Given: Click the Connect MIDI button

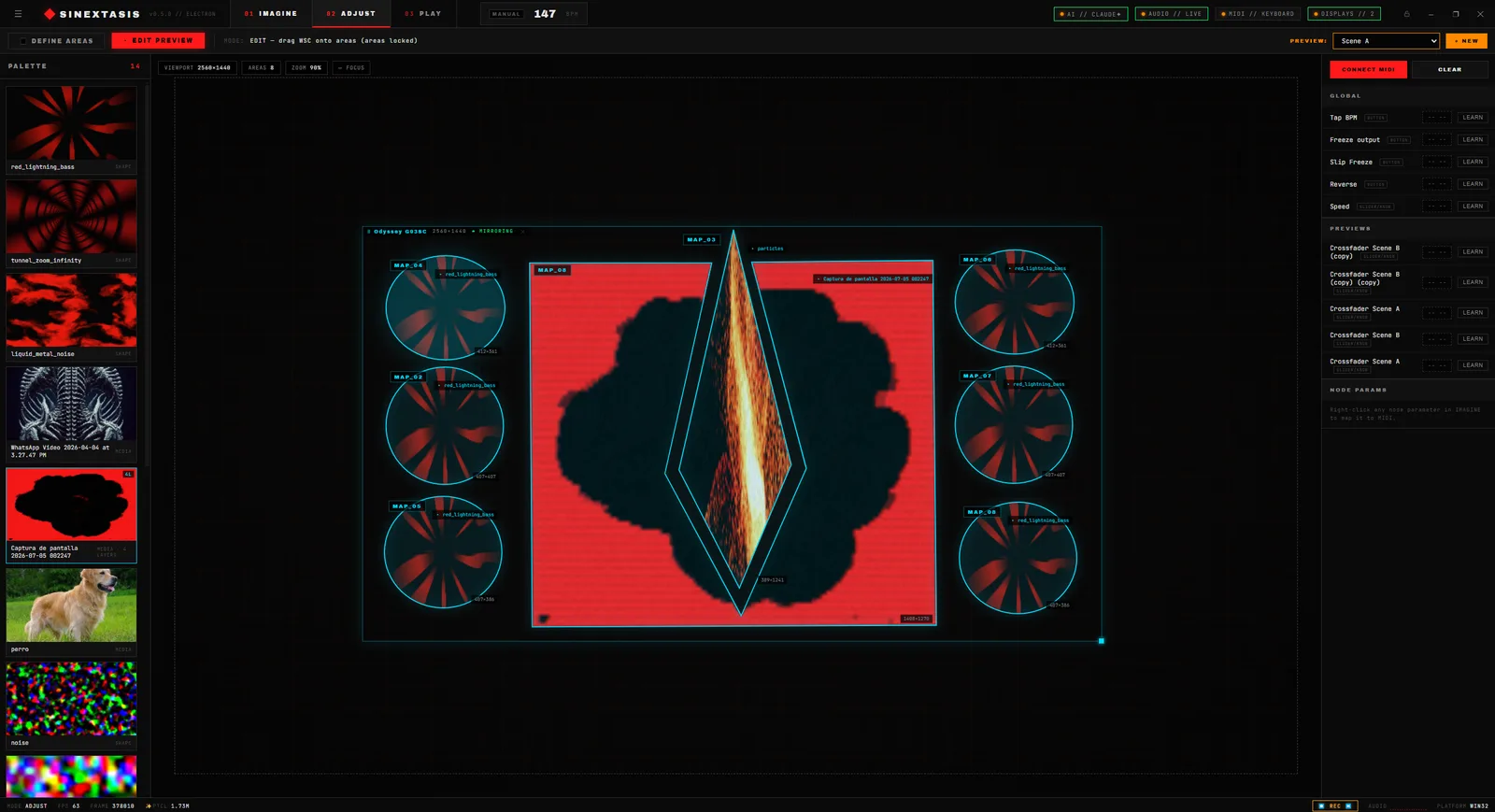Looking at the screenshot, I should 1368,69.
